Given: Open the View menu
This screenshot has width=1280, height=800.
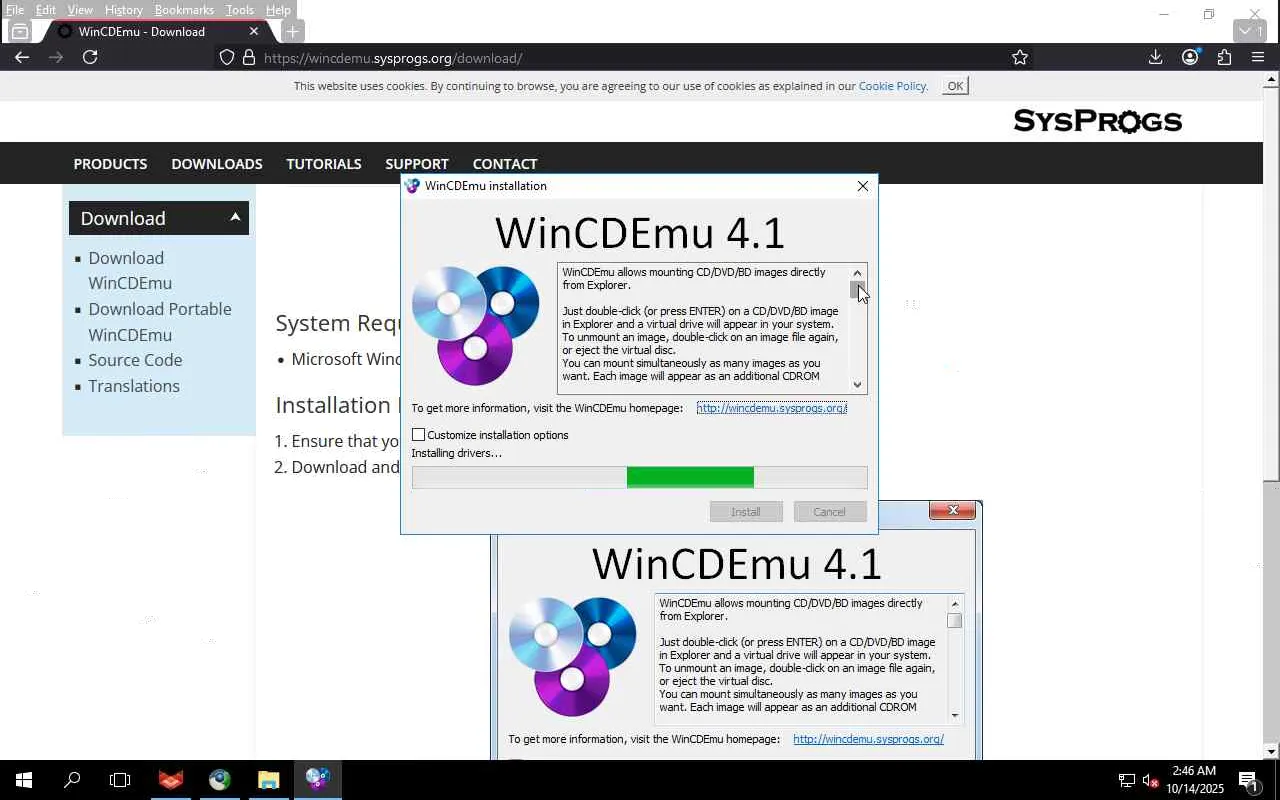Looking at the screenshot, I should coord(80,10).
